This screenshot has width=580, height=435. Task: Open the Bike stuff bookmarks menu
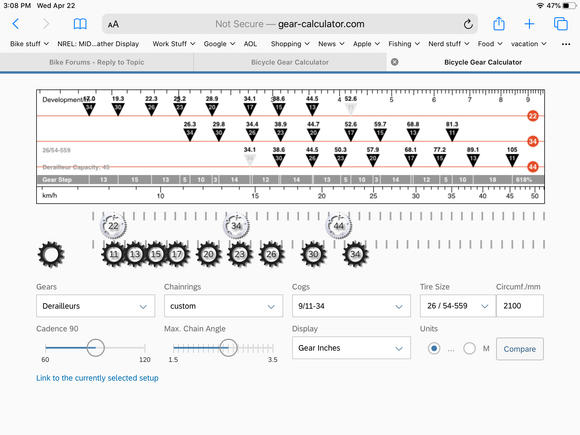pos(29,44)
